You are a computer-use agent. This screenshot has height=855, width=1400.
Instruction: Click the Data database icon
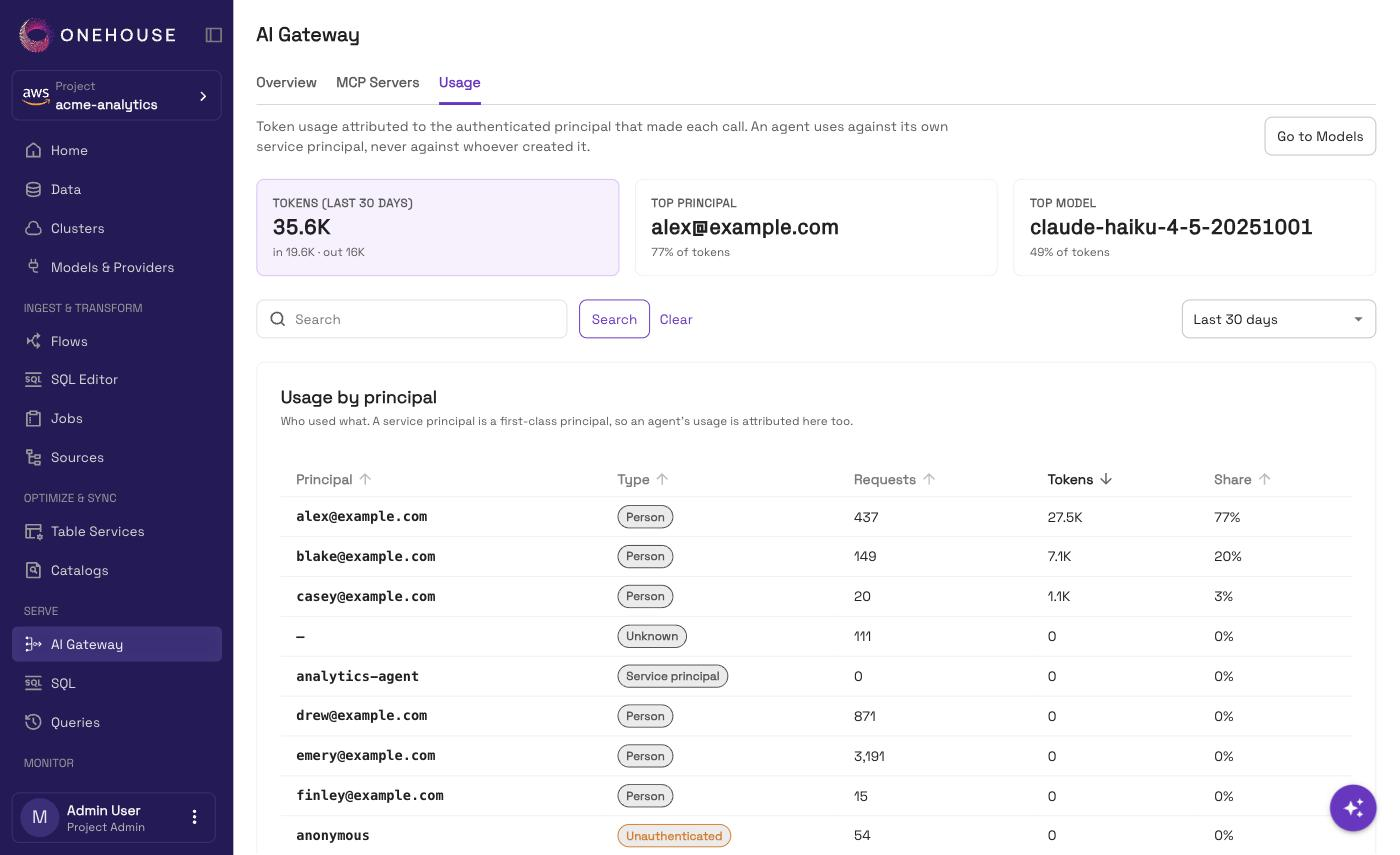(x=33, y=189)
